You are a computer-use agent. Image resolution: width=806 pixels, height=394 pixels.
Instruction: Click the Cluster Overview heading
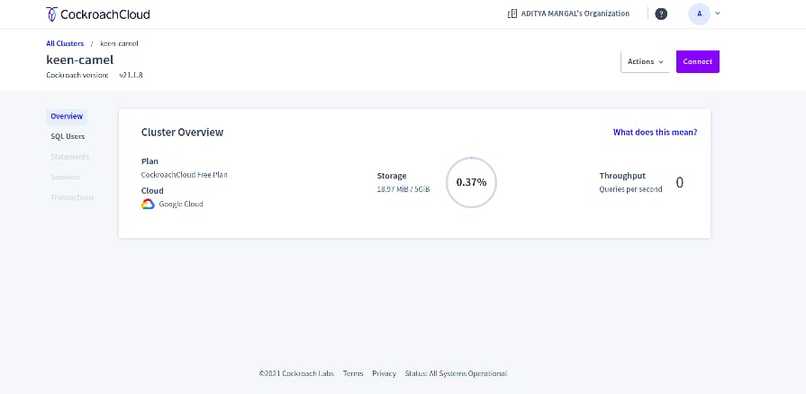coord(182,132)
